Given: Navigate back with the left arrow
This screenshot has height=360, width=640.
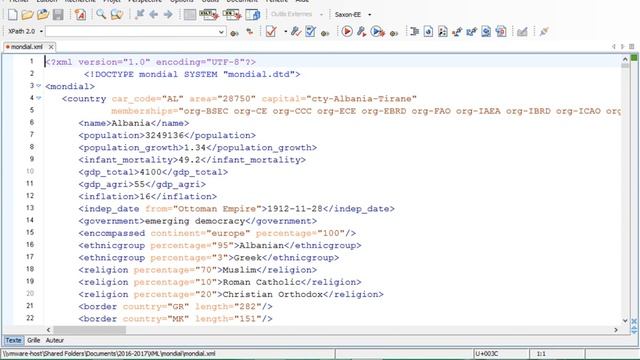Looking at the screenshot, I should [x=153, y=15].
